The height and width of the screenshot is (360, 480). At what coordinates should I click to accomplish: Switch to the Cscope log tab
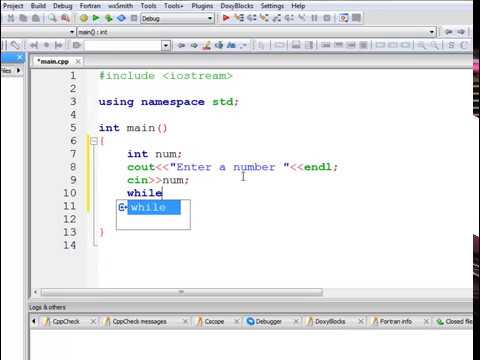[214, 321]
